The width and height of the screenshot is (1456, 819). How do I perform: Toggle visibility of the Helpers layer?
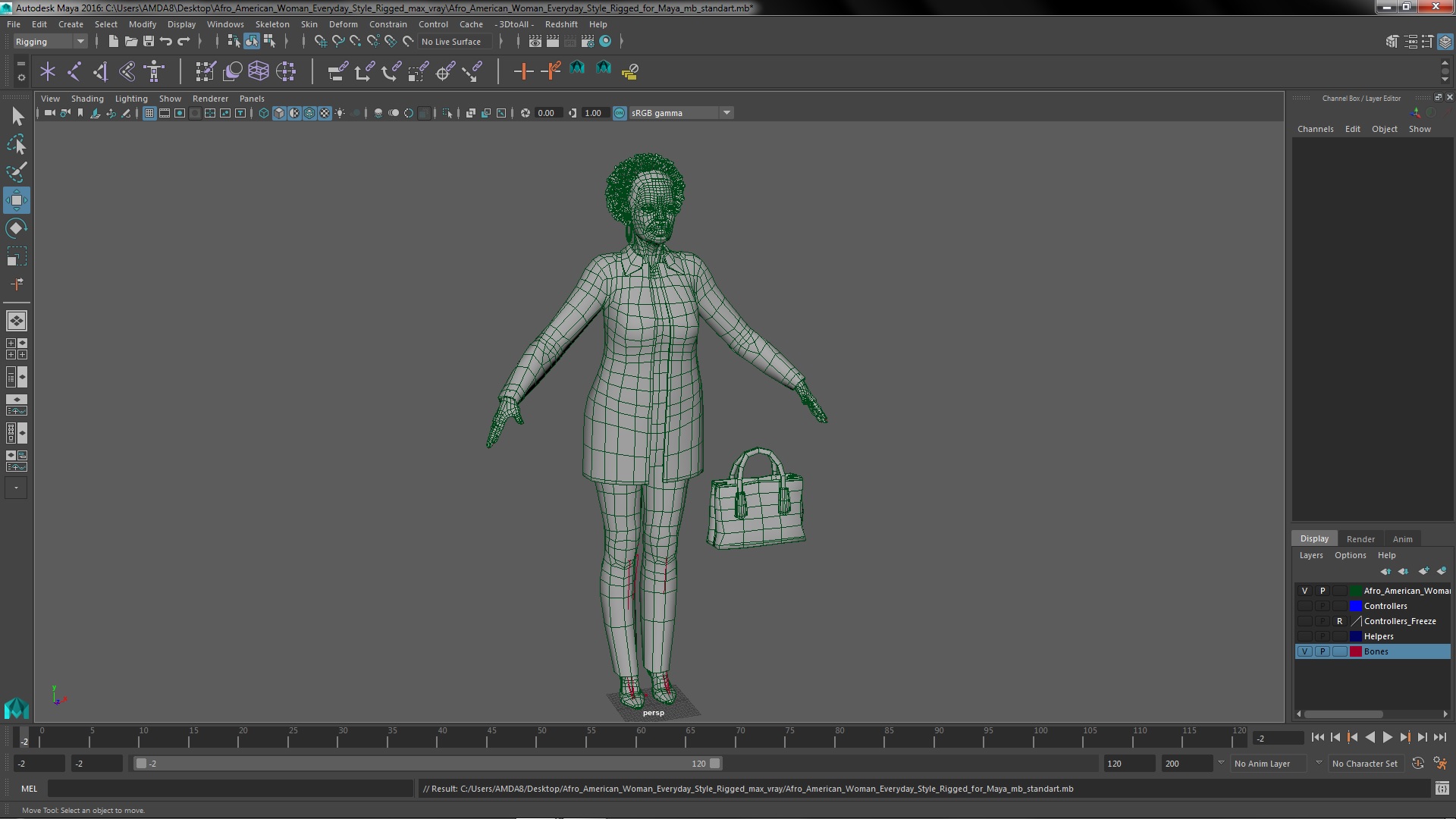pos(1304,636)
